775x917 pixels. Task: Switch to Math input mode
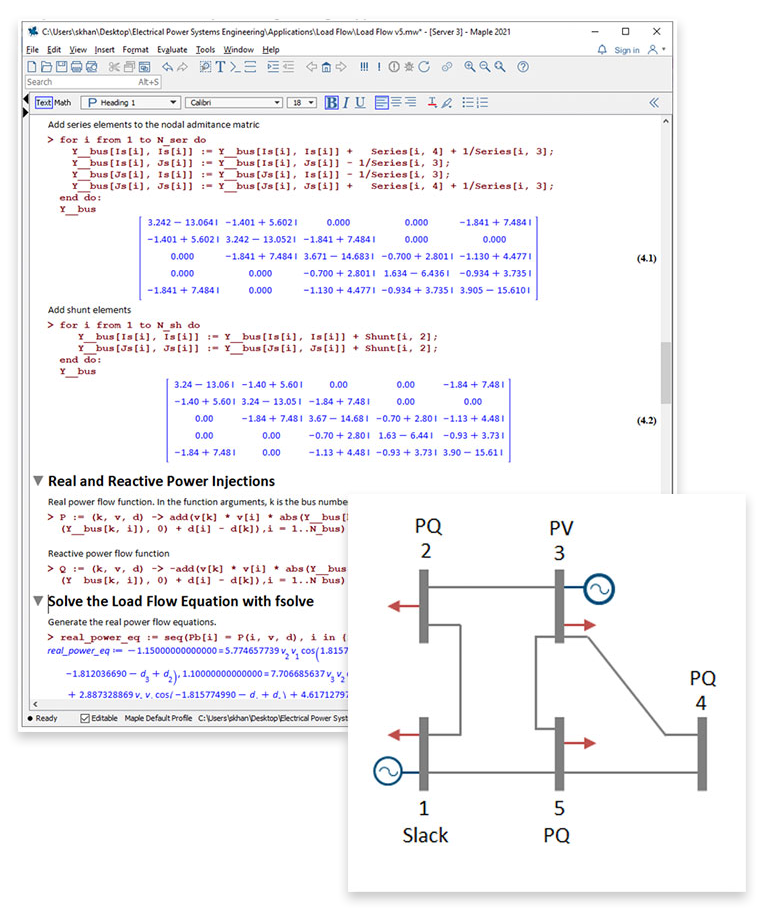[x=63, y=103]
